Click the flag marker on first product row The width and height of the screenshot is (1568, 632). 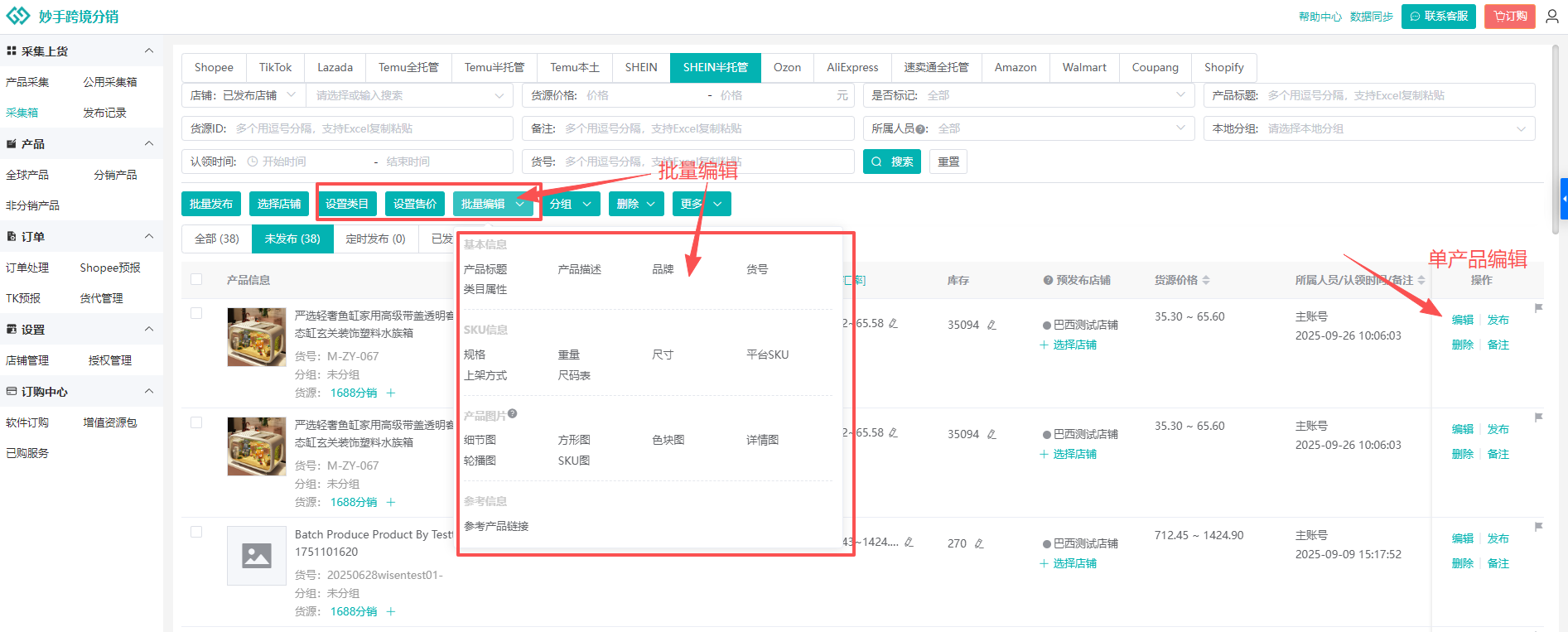pyautogui.click(x=1538, y=308)
